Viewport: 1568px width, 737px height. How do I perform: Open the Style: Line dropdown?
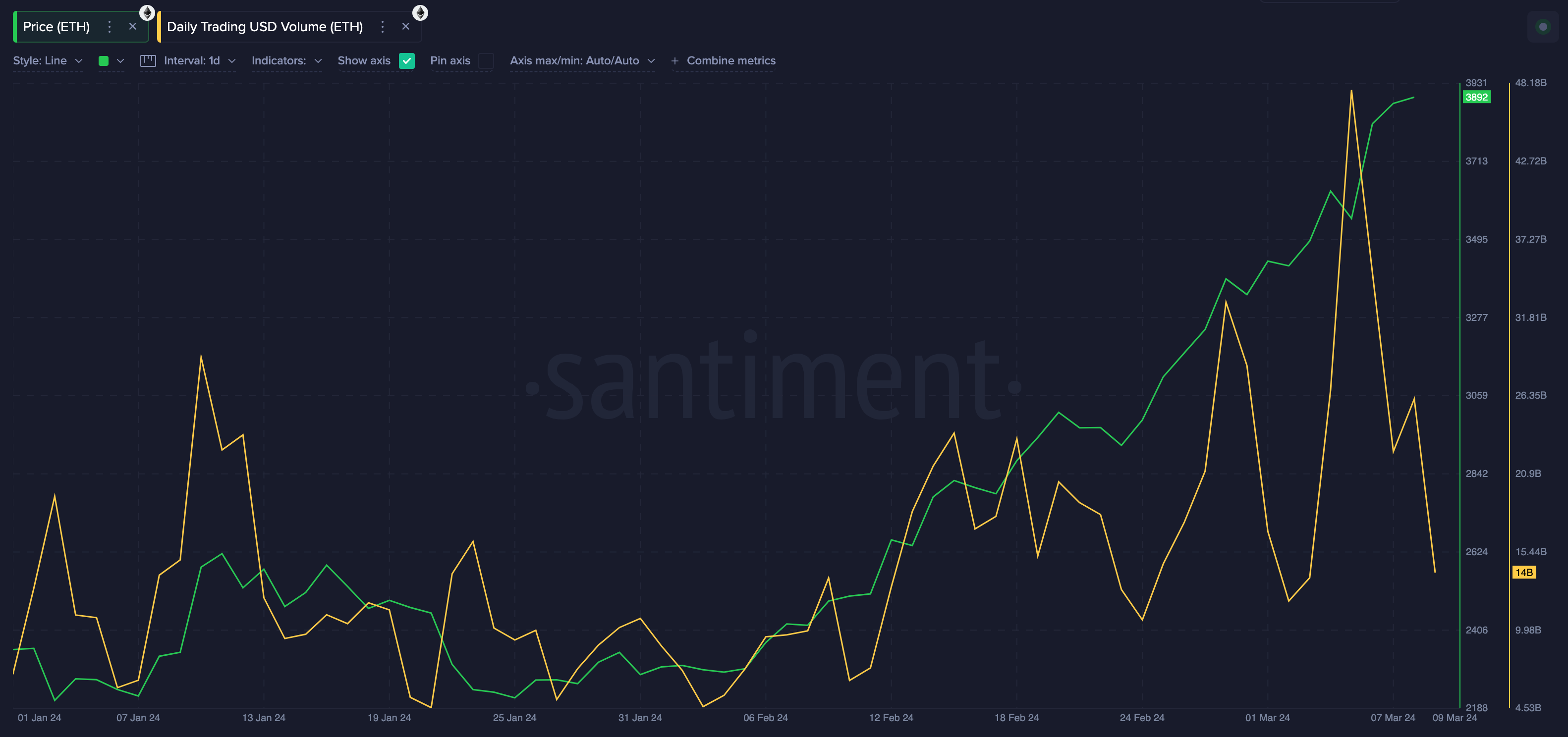(x=48, y=60)
